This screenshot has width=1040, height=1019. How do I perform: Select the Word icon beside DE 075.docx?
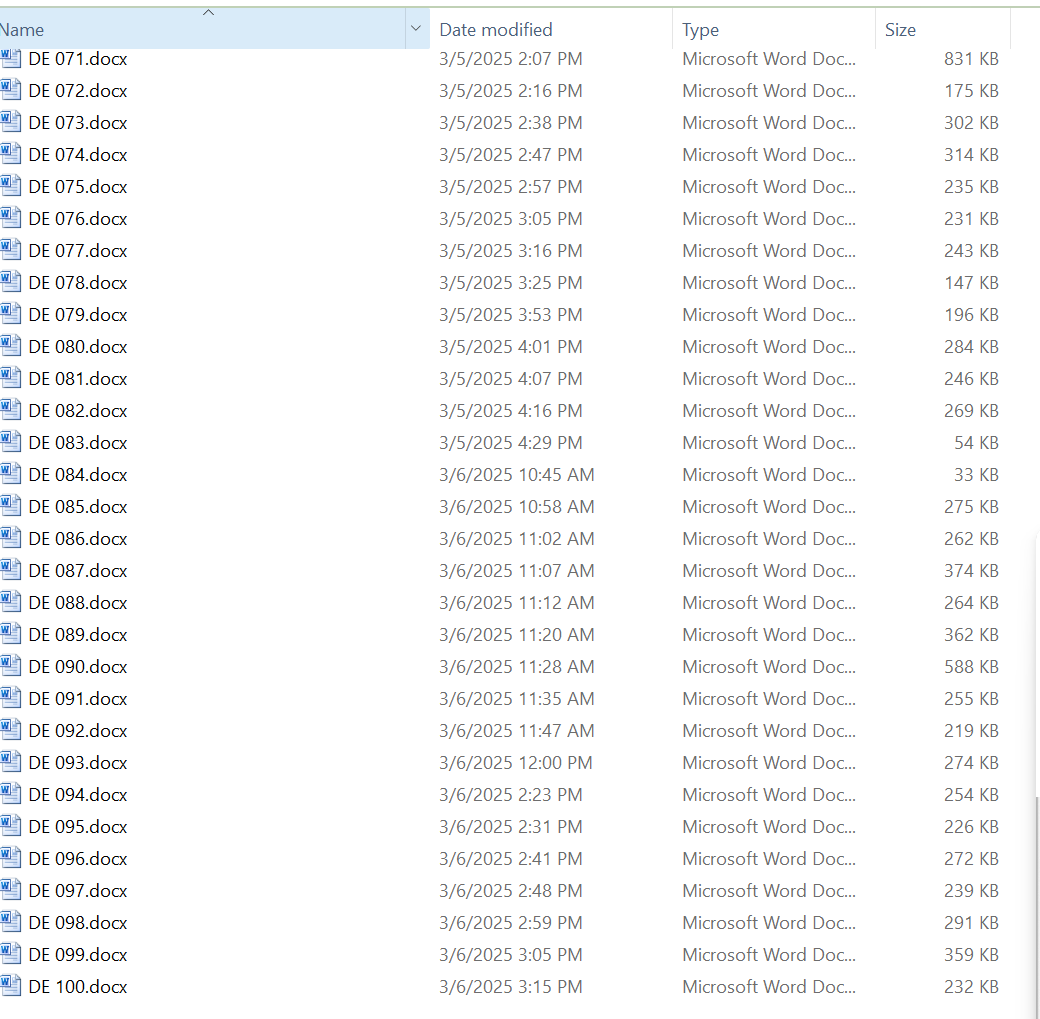pyautogui.click(x=10, y=187)
